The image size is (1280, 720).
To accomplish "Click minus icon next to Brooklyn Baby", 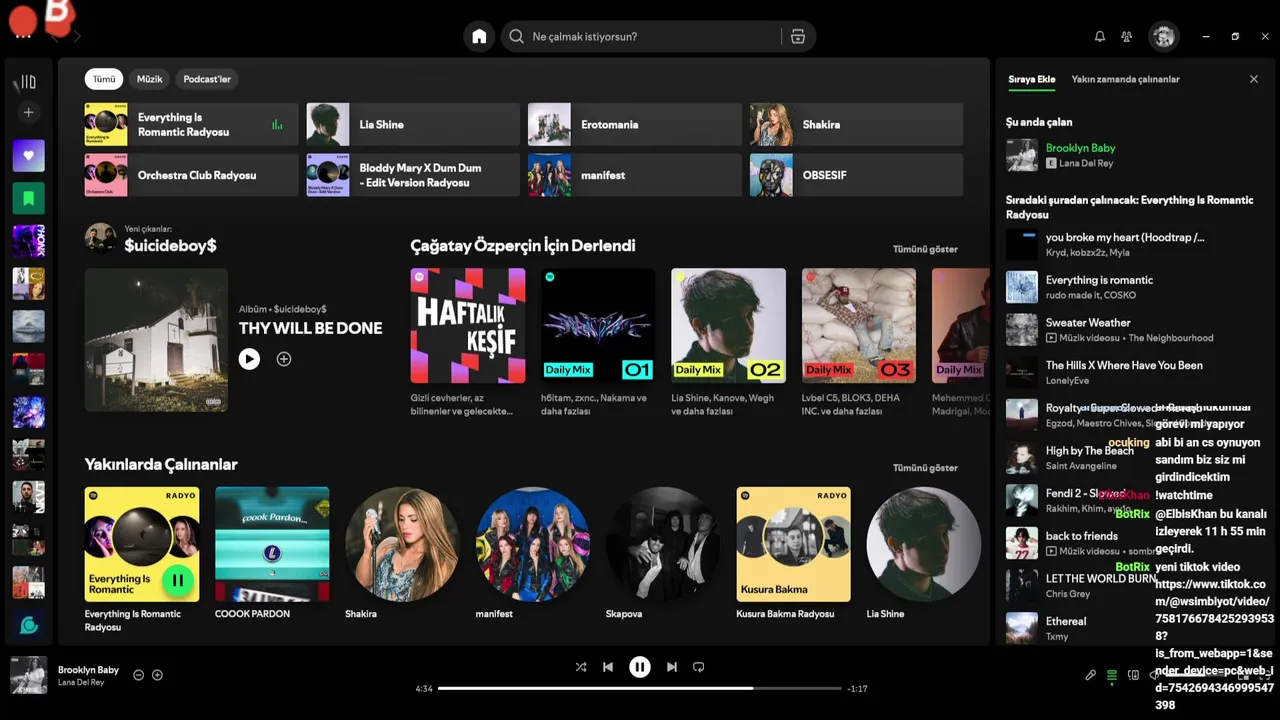I will [139, 675].
